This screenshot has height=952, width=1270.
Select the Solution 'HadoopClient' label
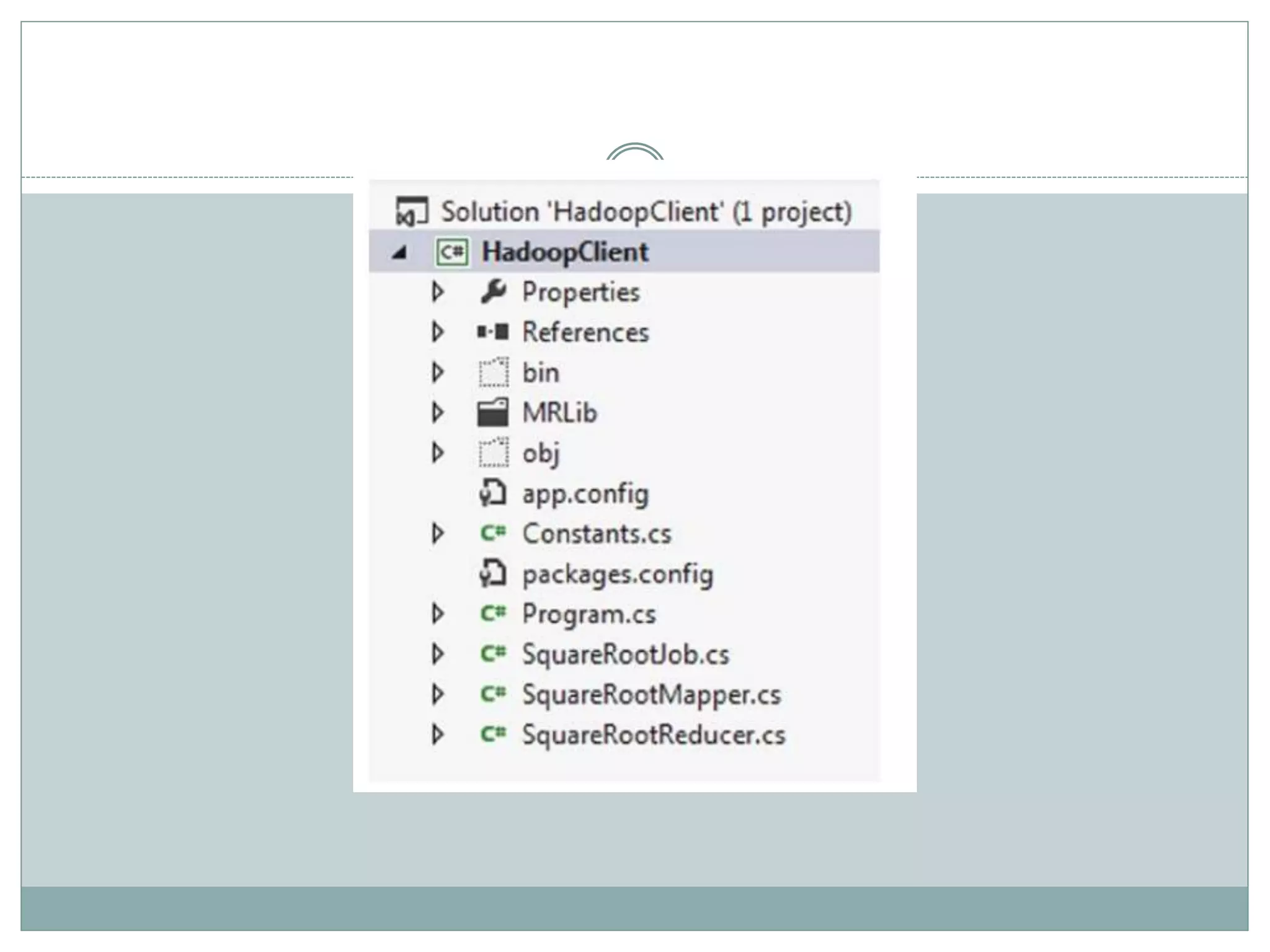646,213
